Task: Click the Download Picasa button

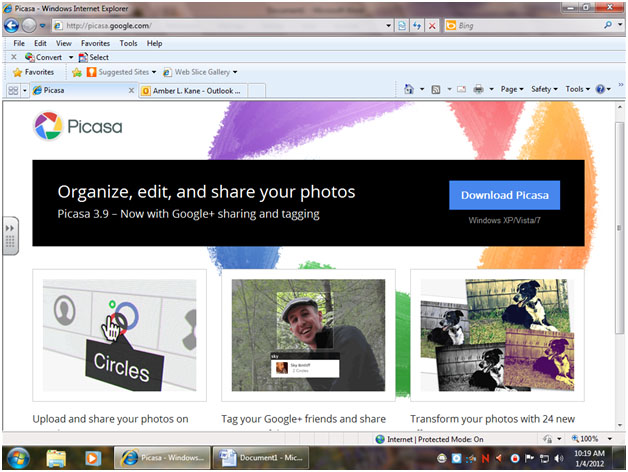Action: 504,195
